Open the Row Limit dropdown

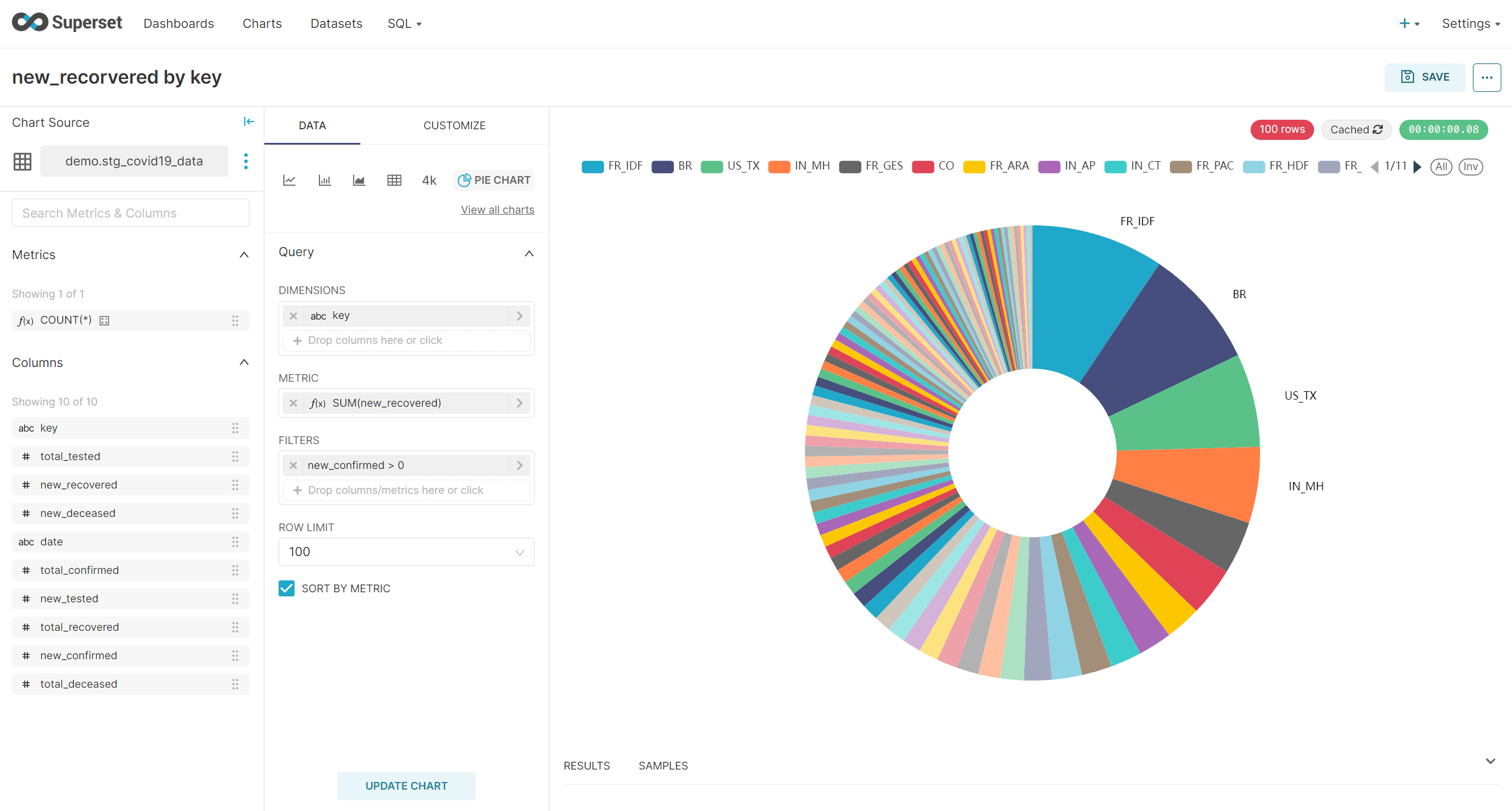tap(406, 552)
